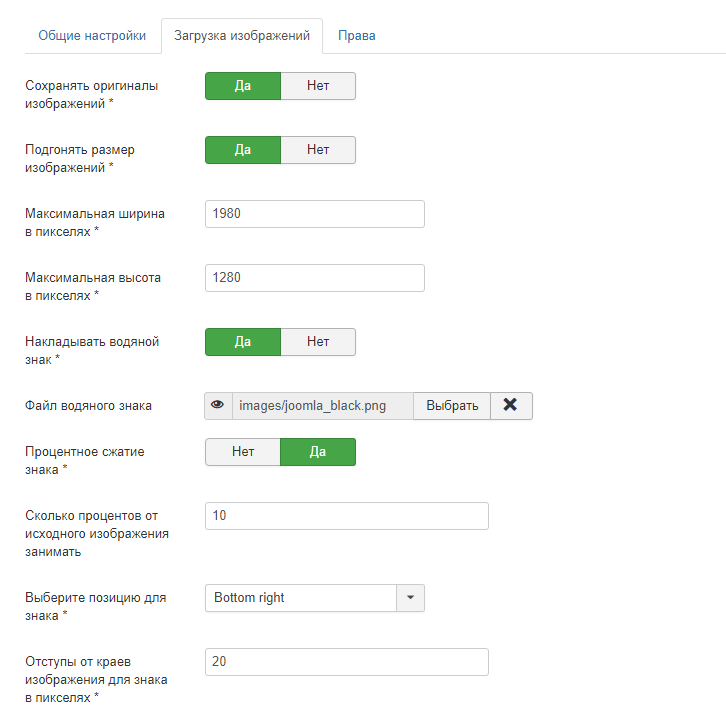Focus the maximum height field showing 1280
Image resolution: width=726 pixels, height=719 pixels.
(315, 278)
